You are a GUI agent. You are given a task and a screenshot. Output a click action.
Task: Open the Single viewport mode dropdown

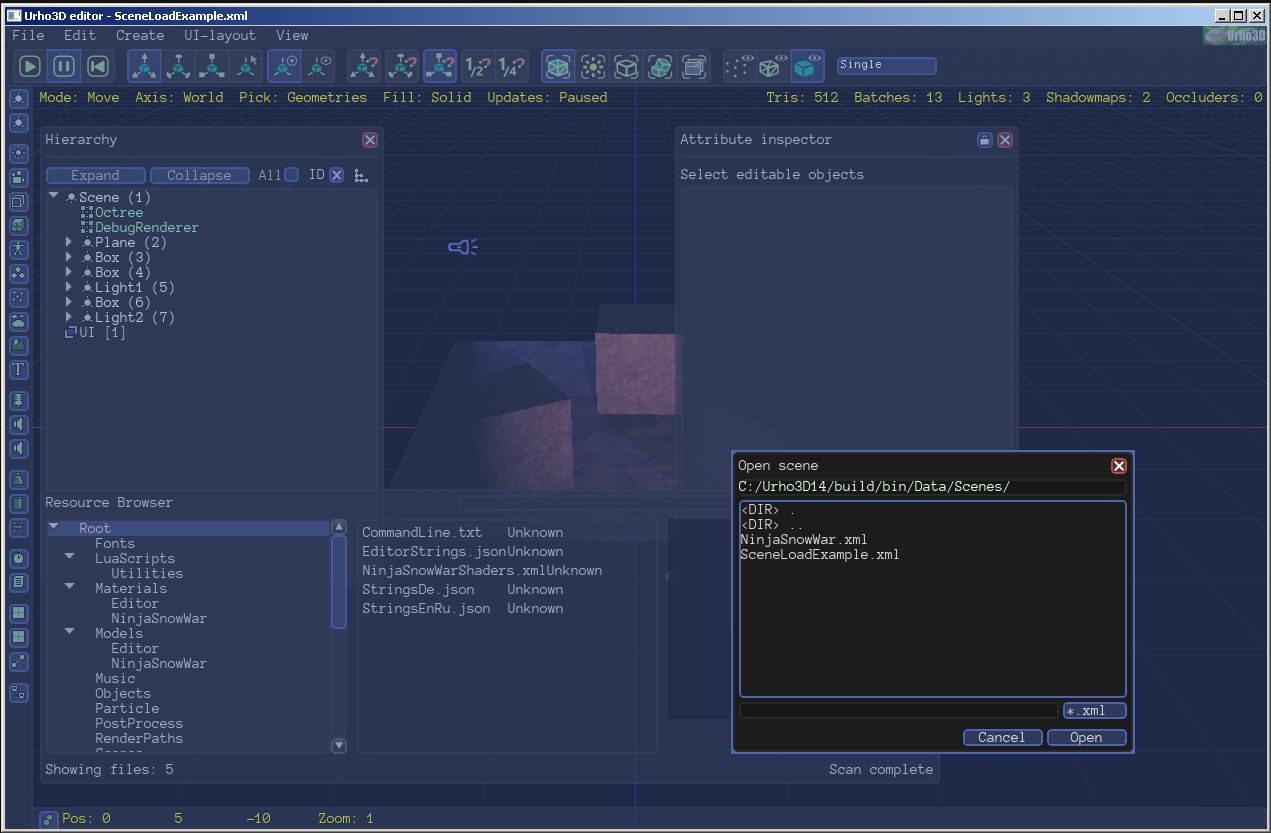886,65
